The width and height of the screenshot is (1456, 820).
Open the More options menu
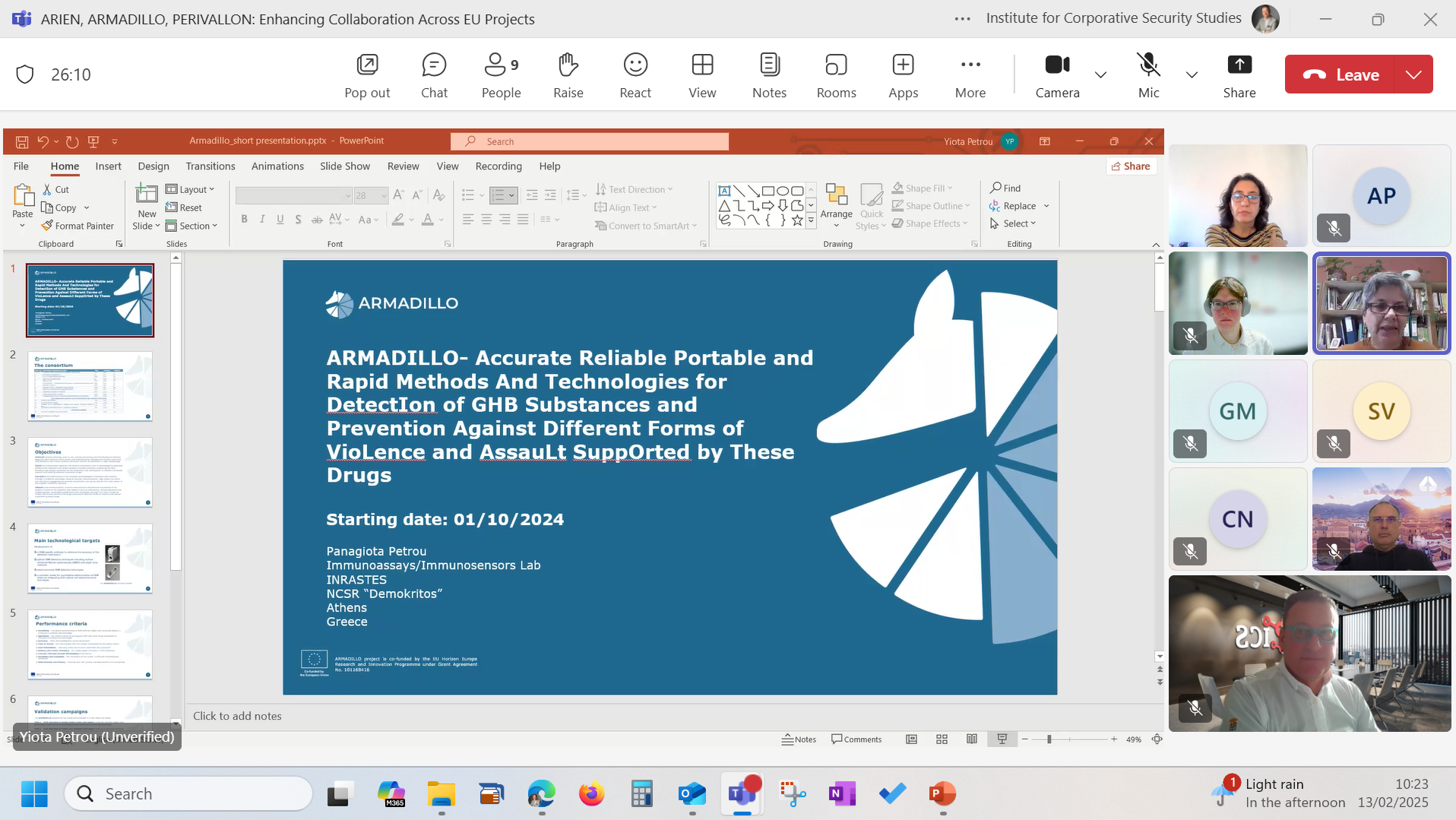(x=970, y=74)
